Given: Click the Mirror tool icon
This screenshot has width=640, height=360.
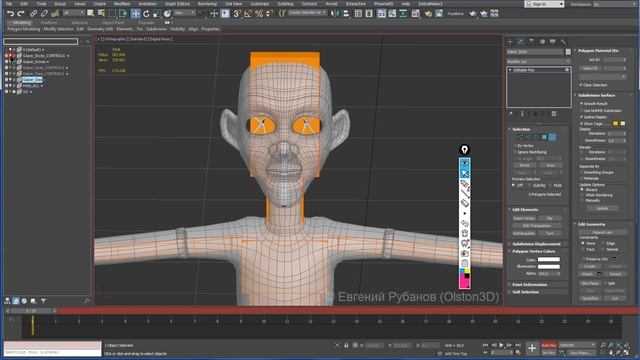Looking at the screenshot, I should click(335, 14).
